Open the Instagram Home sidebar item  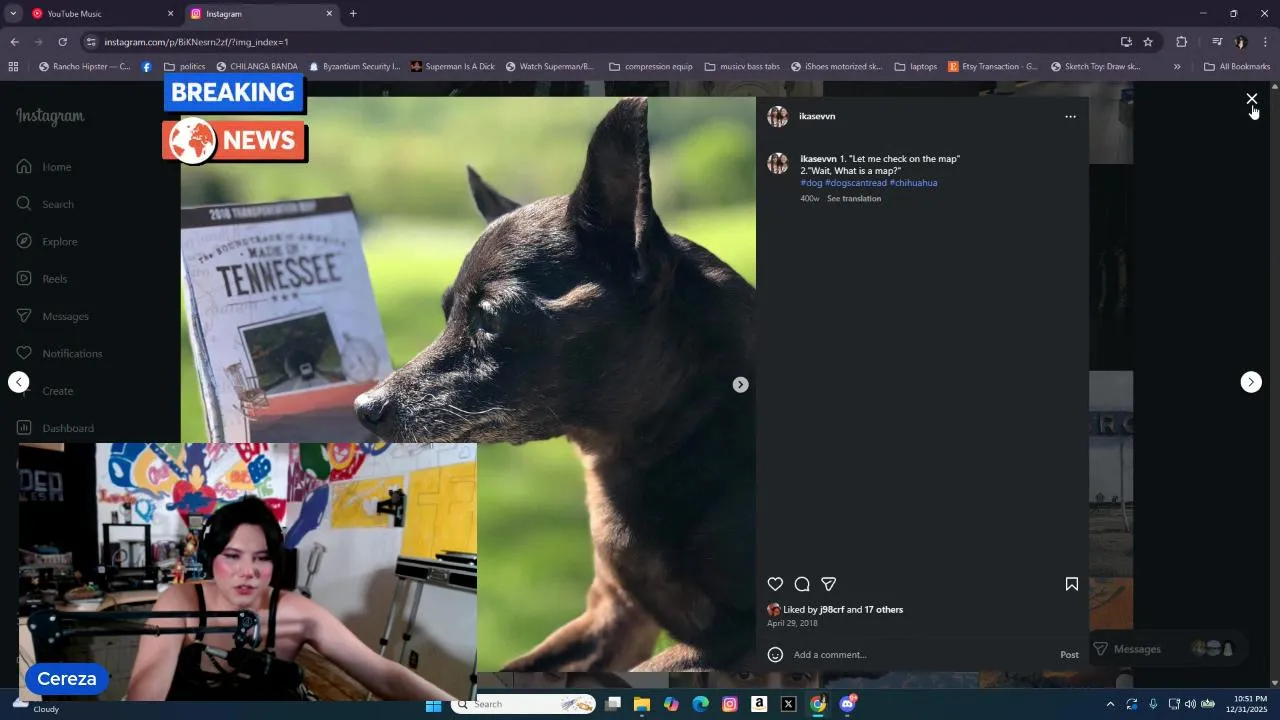click(x=44, y=167)
